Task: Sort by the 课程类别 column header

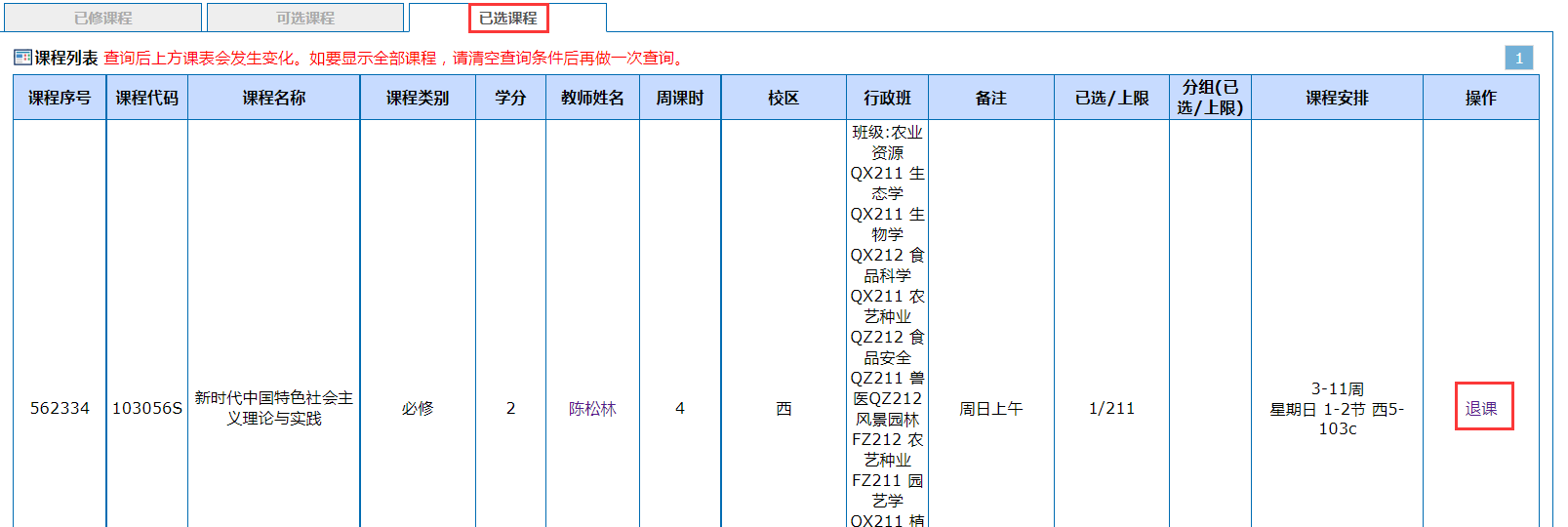Action: pyautogui.click(x=418, y=98)
